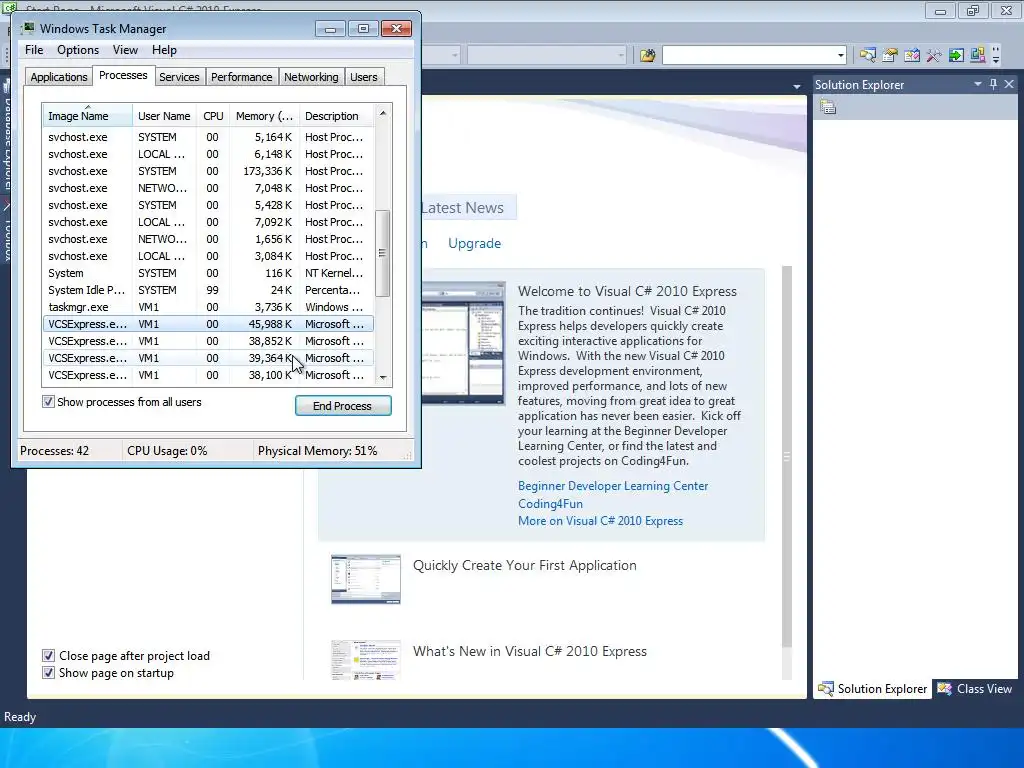Open Beginner Developer Learning Center link
The width and height of the screenshot is (1024, 768).
point(613,486)
